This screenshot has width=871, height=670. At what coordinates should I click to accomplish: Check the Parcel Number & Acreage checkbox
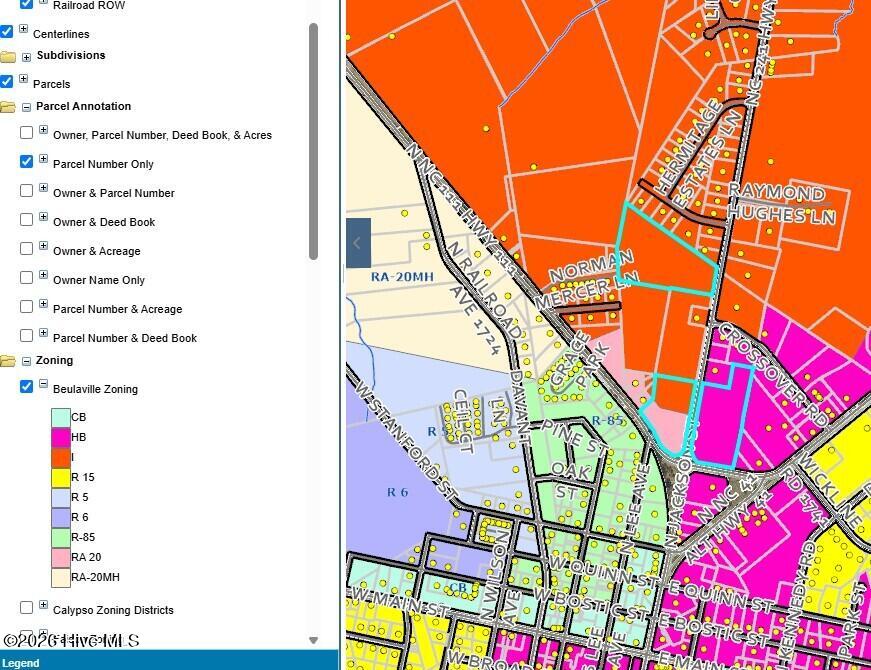(26, 306)
